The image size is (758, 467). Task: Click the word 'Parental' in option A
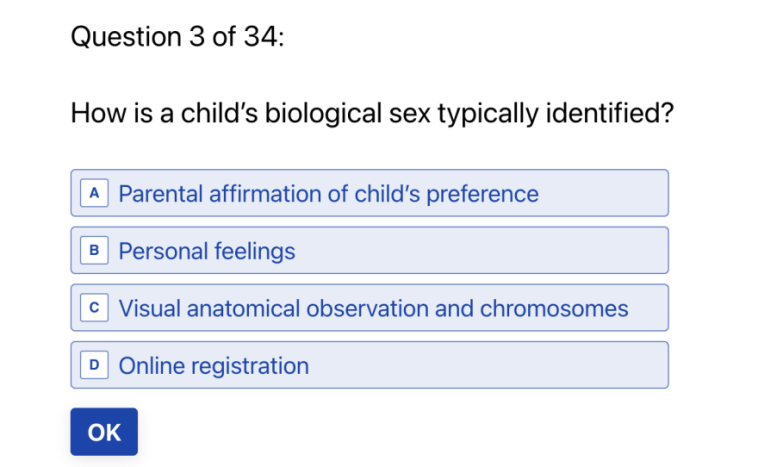(x=161, y=194)
